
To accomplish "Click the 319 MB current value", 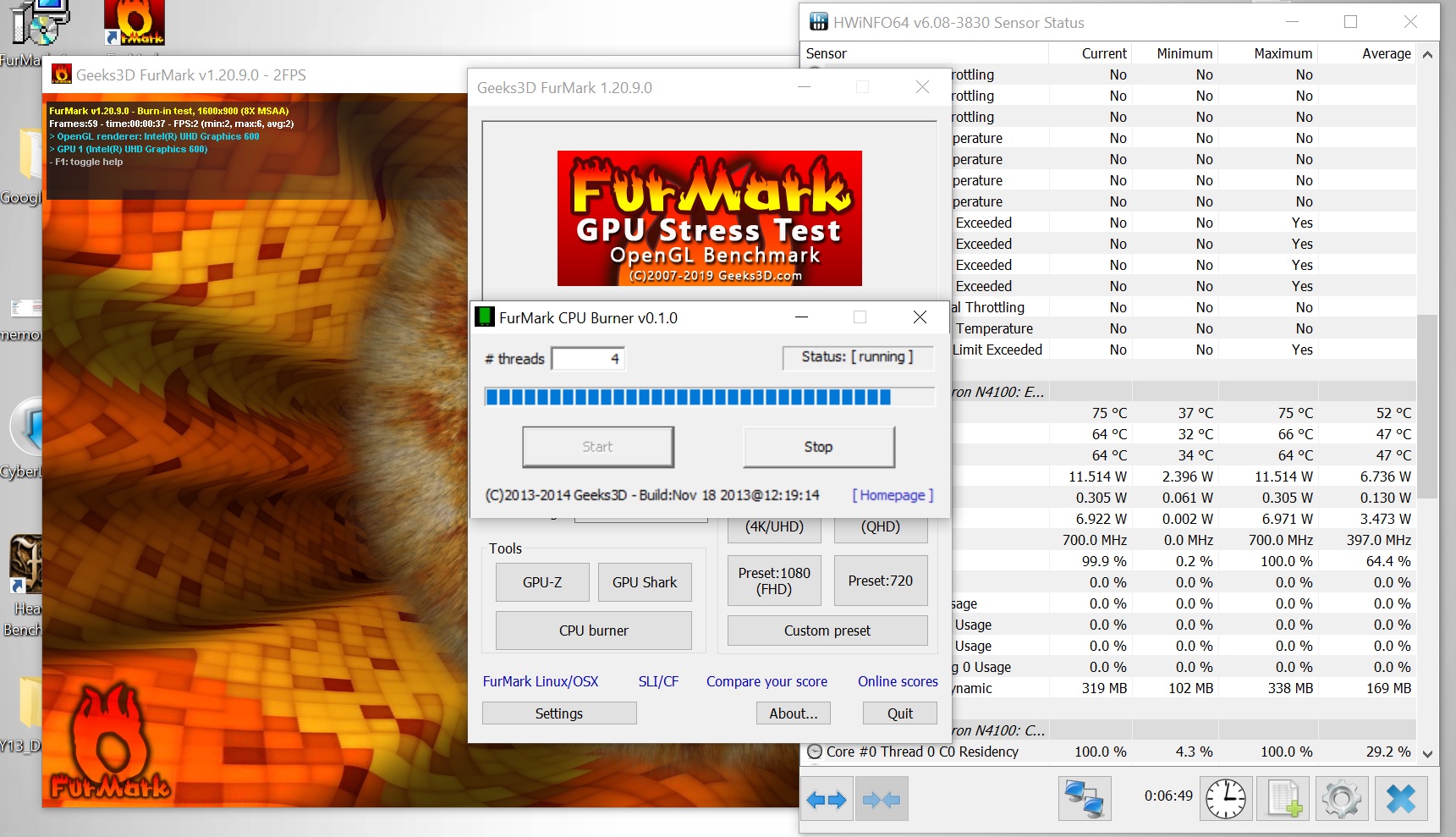I will (1104, 688).
